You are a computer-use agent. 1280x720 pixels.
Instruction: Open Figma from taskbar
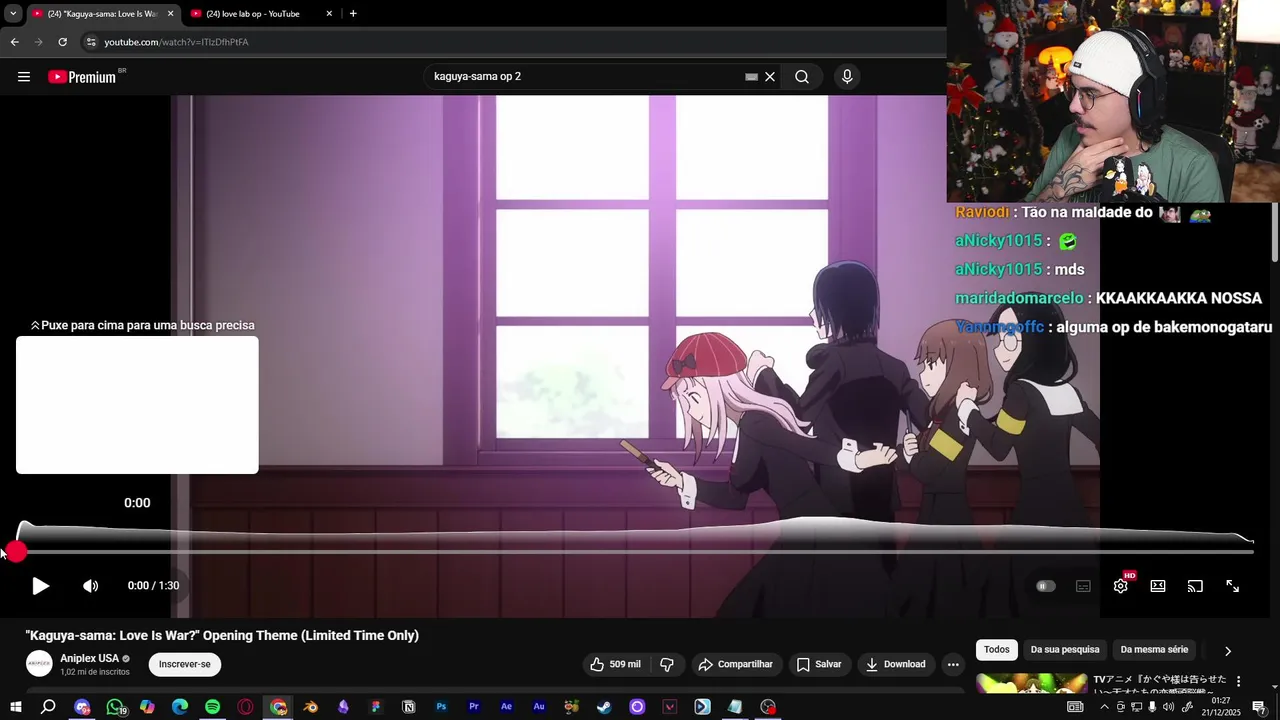click(376, 707)
